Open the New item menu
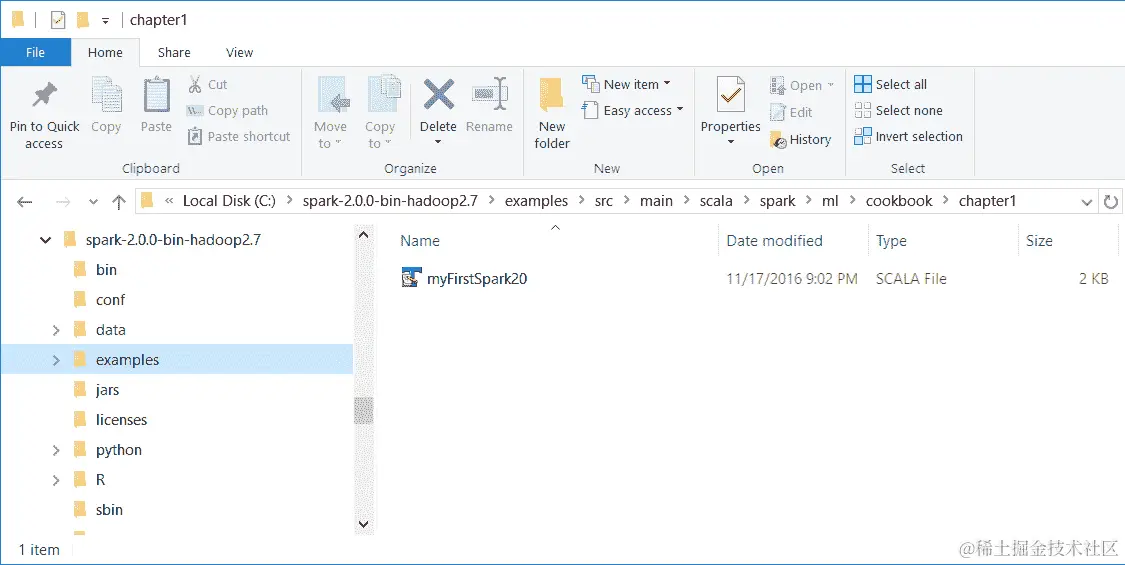Screen dimensions: 1125x565 click(x=626, y=84)
